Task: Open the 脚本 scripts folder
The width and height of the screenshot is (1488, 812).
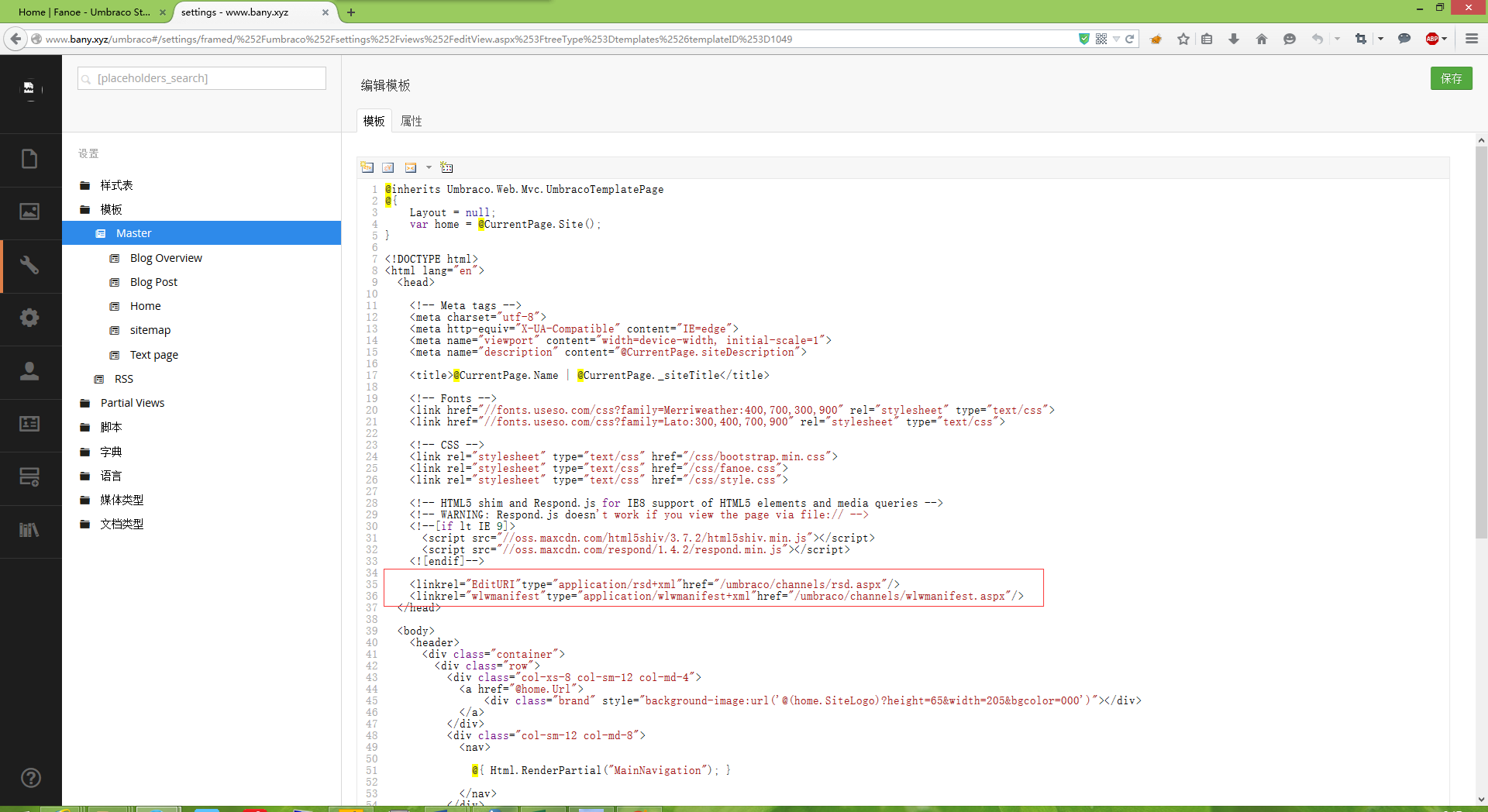Action: pyautogui.click(x=111, y=427)
